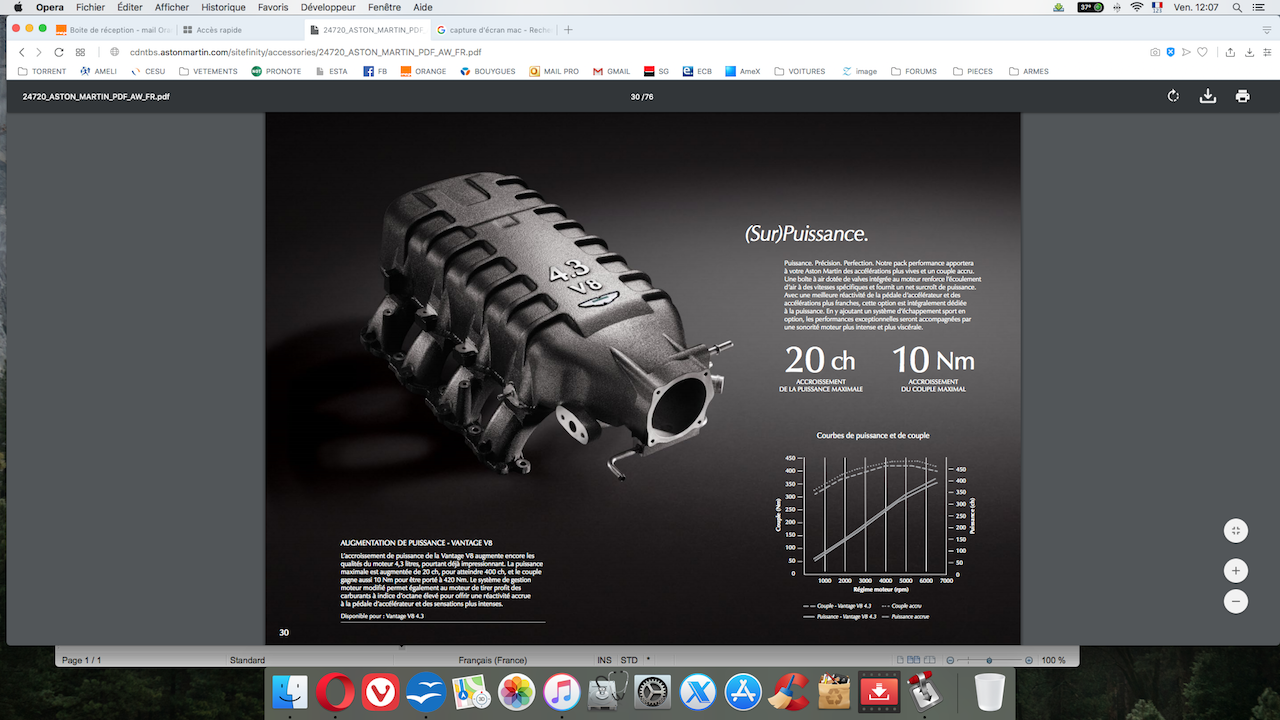Open a new tab with the plus button
This screenshot has width=1280, height=720.
pos(569,30)
